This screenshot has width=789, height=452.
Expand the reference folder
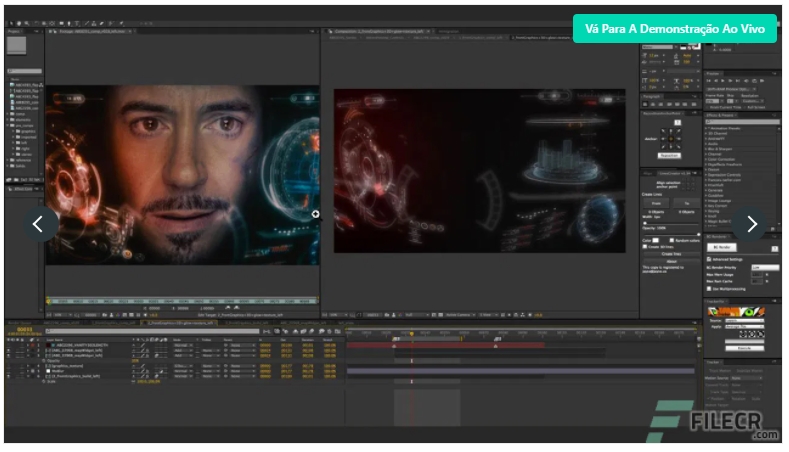[8, 160]
